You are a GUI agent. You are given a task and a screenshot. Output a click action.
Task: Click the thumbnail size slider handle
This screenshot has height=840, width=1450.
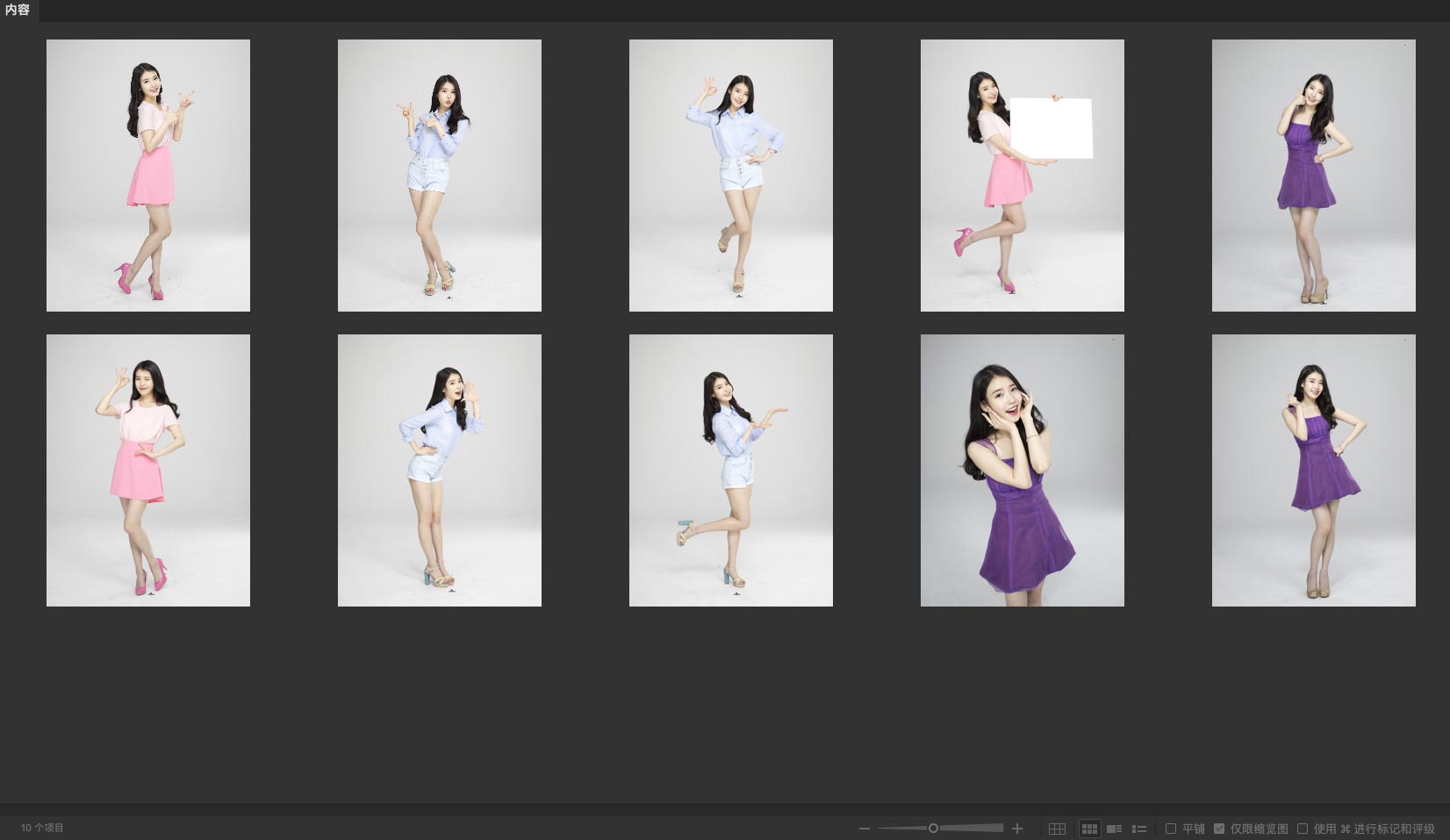tap(933, 828)
